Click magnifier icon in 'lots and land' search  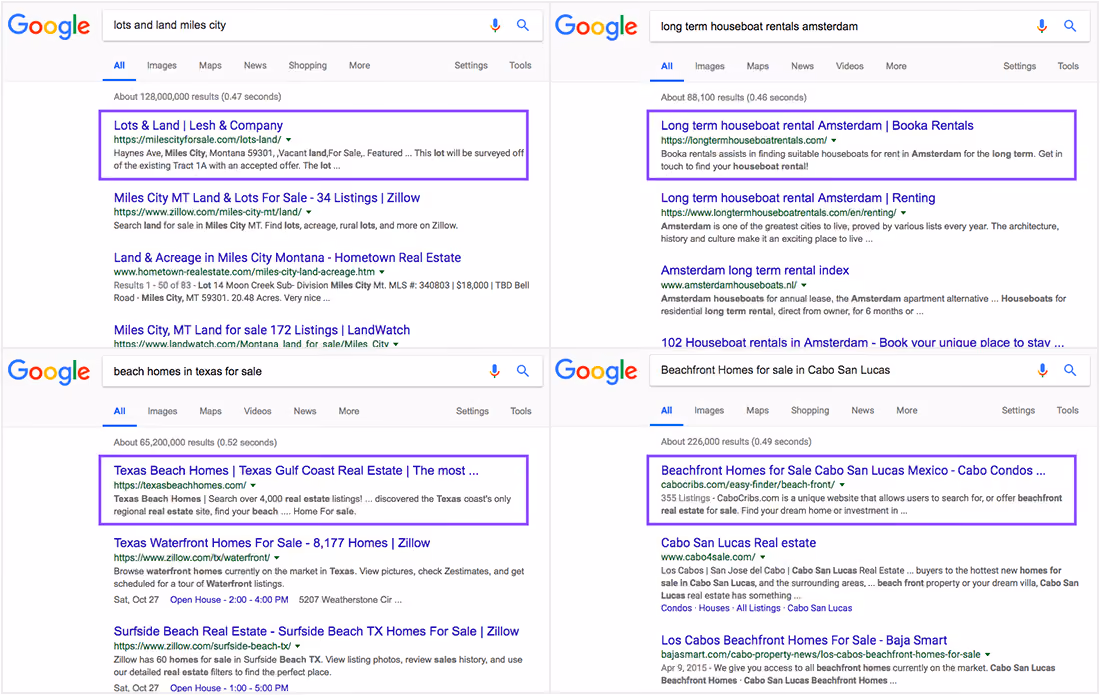click(x=523, y=25)
